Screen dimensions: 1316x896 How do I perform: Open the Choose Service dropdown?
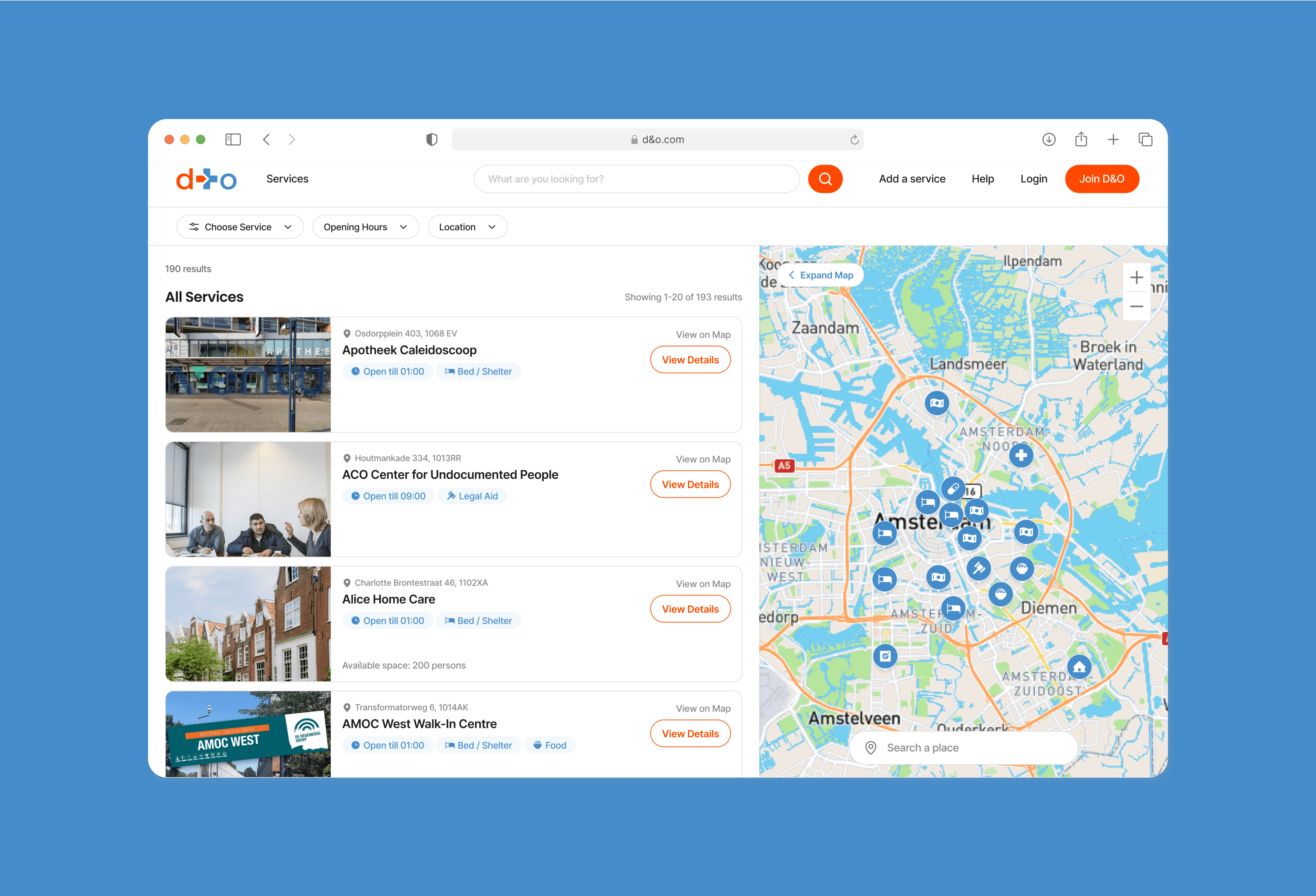pyautogui.click(x=240, y=227)
